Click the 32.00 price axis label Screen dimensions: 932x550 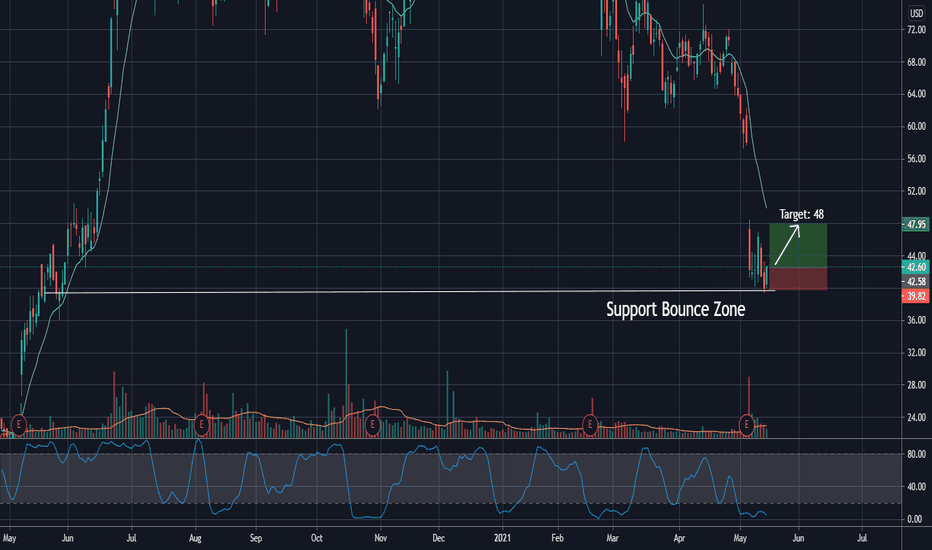[916, 353]
